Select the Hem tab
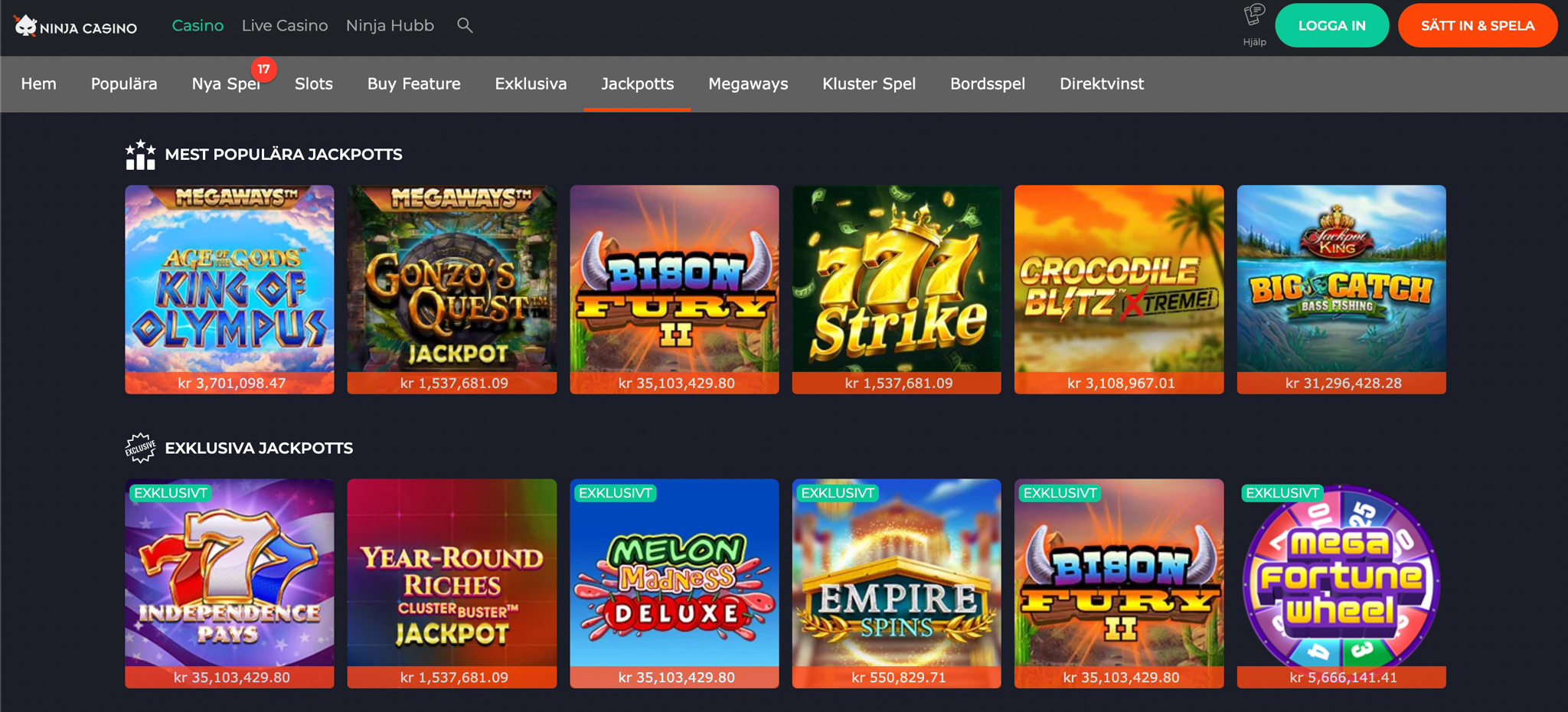Image resolution: width=1568 pixels, height=712 pixels. pyautogui.click(x=39, y=83)
